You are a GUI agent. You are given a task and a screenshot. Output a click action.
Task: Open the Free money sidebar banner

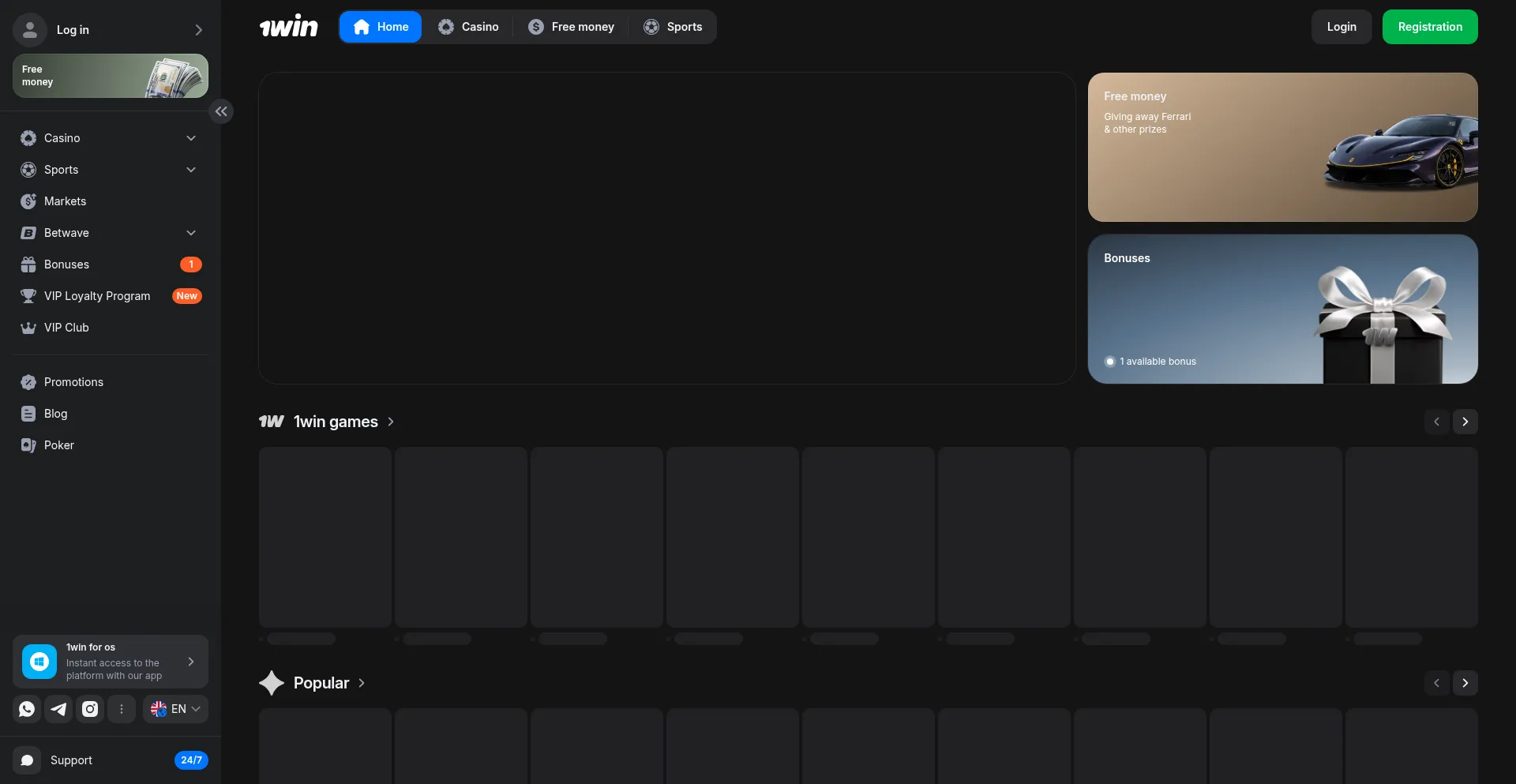111,76
